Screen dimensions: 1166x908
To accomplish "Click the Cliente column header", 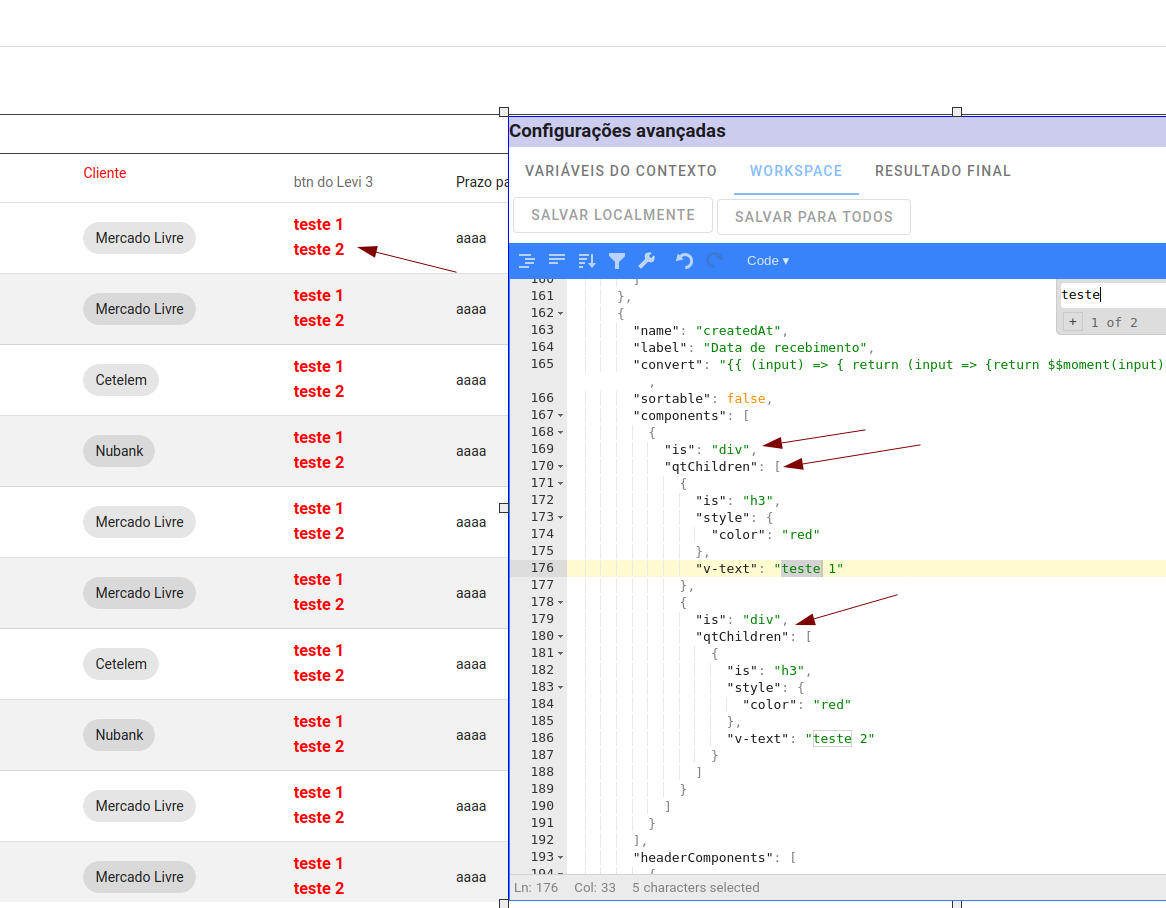I will [105, 173].
